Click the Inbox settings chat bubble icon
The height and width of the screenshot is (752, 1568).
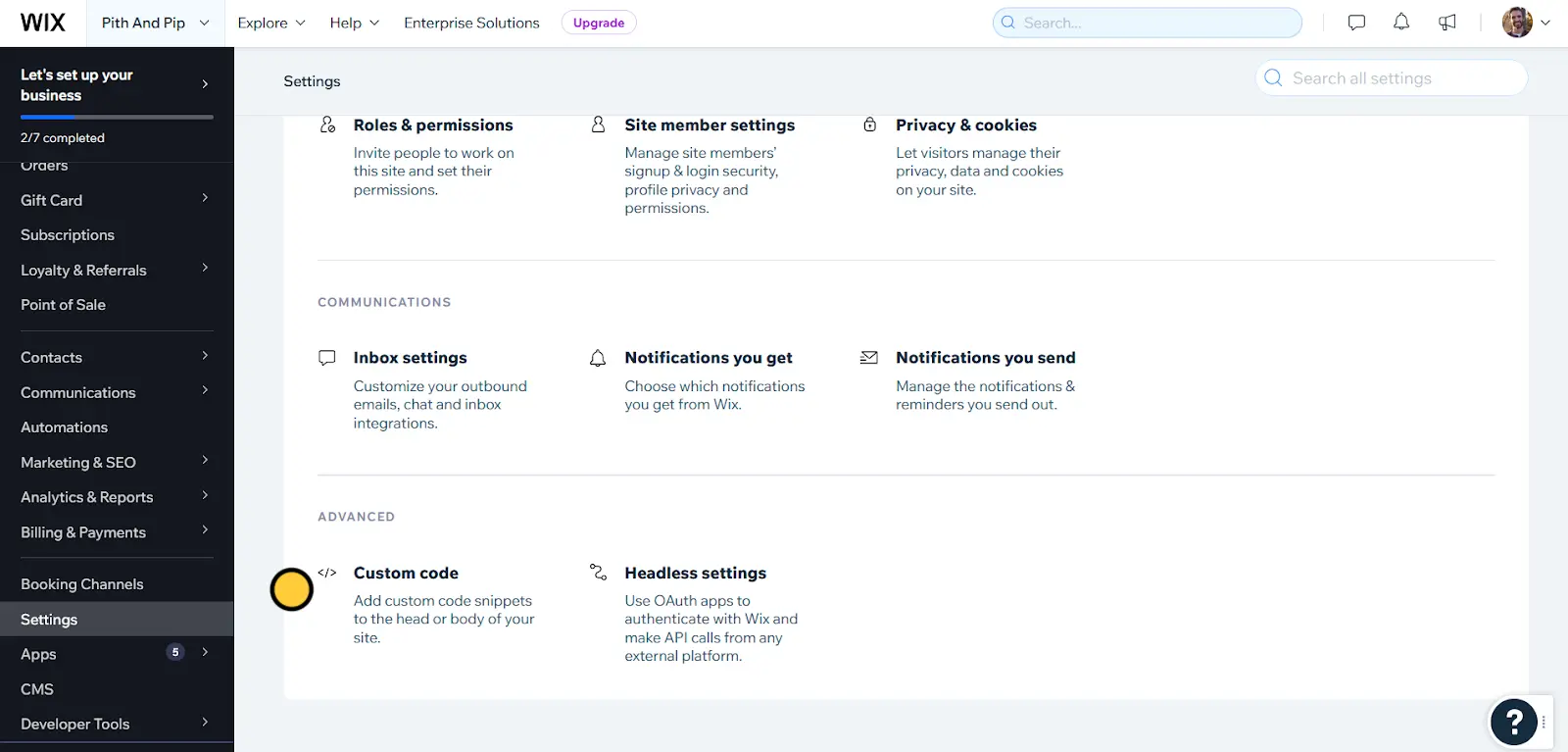[327, 358]
